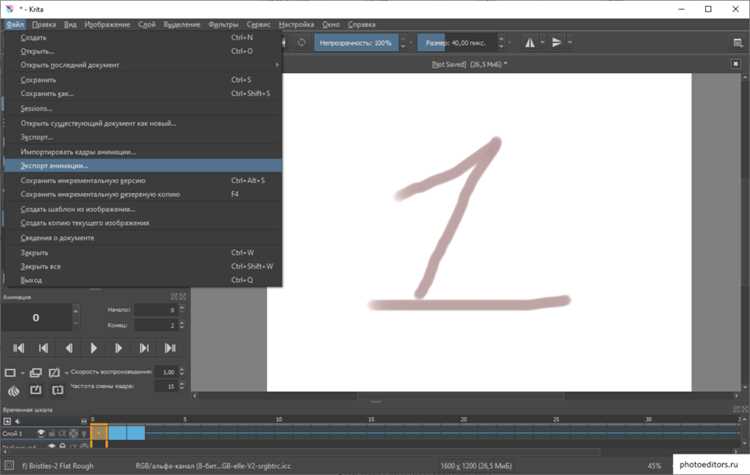Viewport: 750px width, 475px height.
Task: Click the Начало start frame field
Action: [x=156, y=310]
